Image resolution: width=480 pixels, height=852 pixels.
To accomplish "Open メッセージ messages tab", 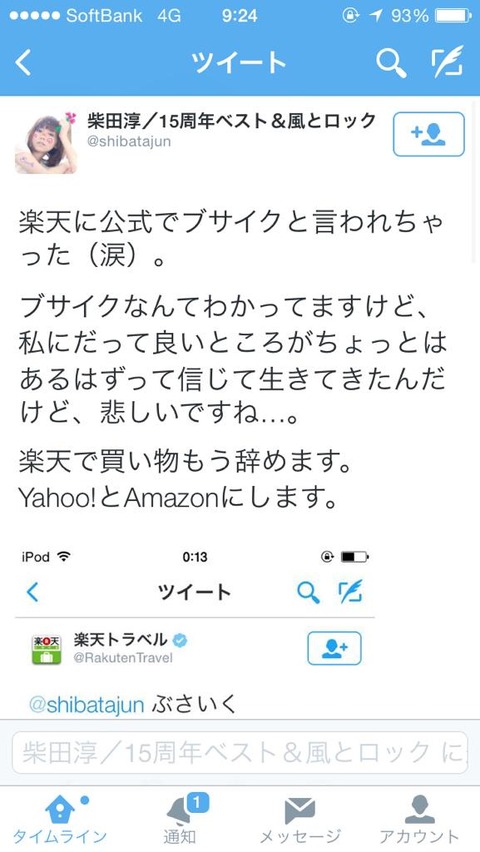I will tap(300, 819).
